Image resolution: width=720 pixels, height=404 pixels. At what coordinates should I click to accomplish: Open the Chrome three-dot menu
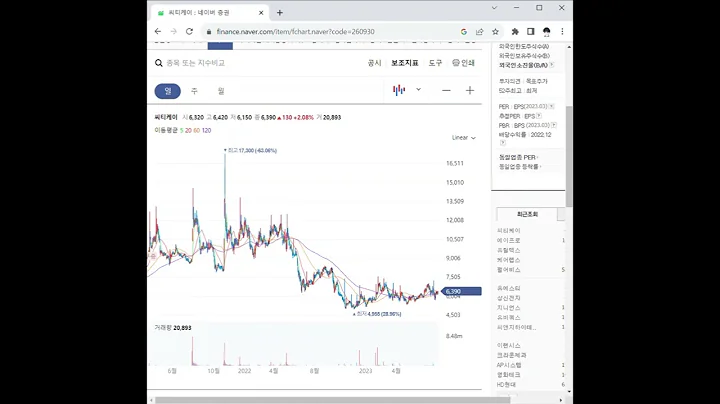[x=562, y=32]
